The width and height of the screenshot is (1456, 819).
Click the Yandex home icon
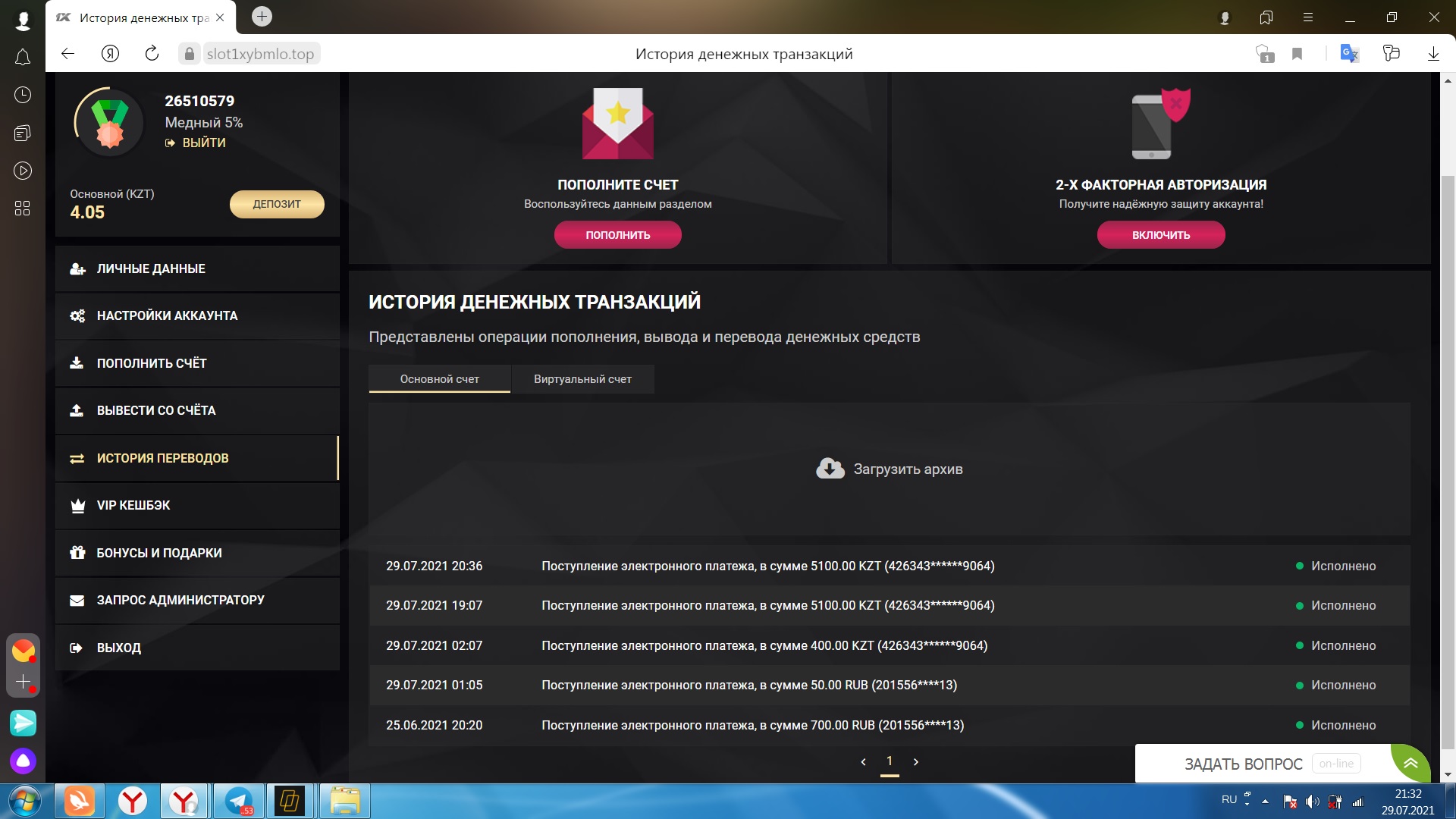tap(111, 53)
